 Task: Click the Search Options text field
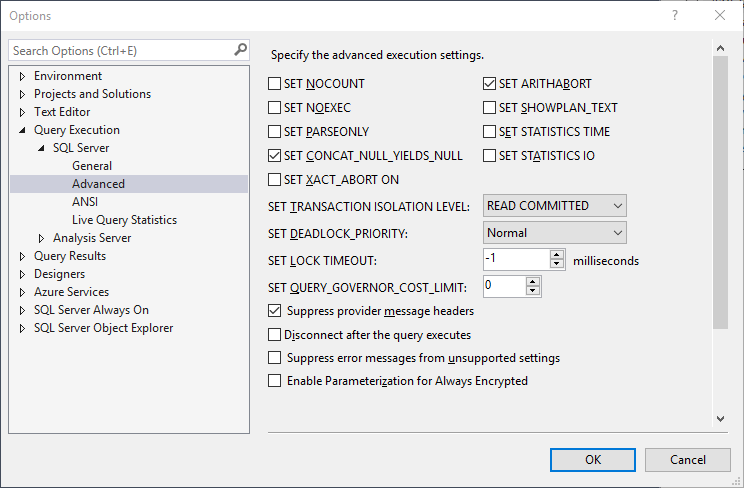coord(120,50)
